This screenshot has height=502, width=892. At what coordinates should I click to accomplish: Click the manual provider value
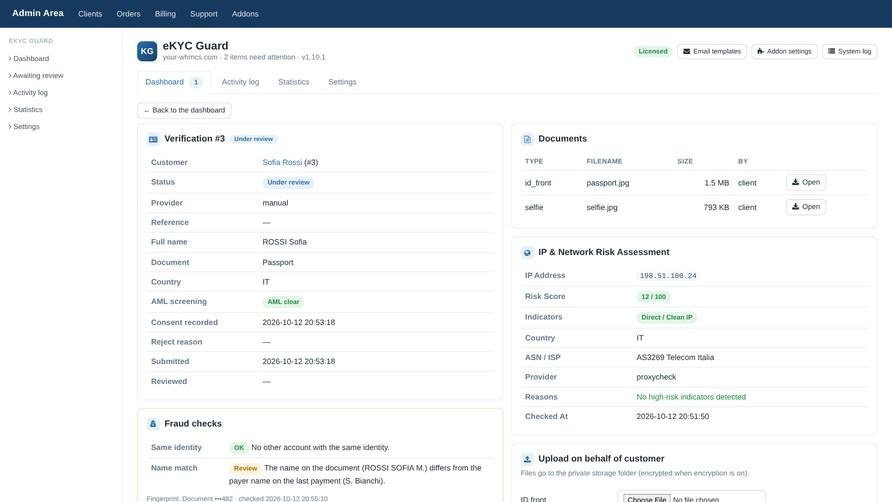coord(275,203)
